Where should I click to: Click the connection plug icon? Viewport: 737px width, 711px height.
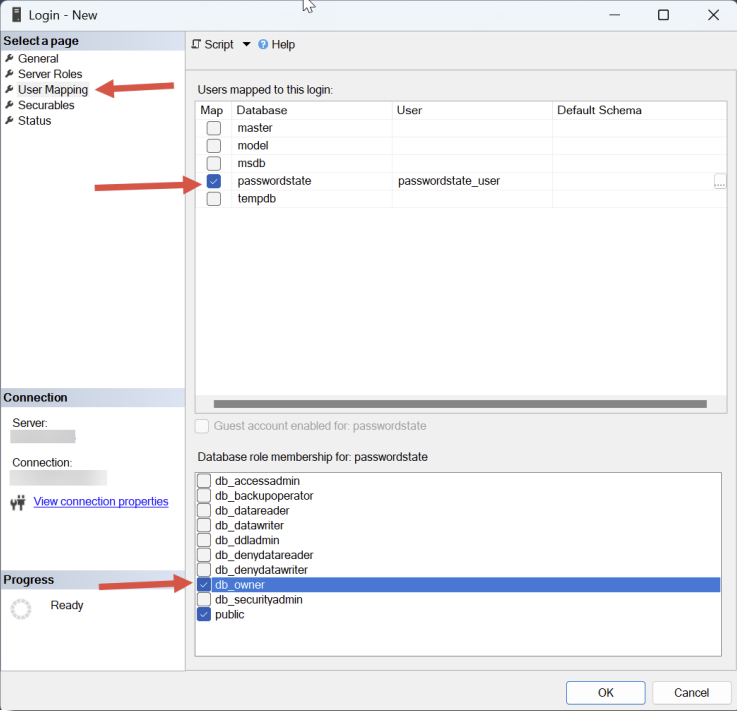18,503
